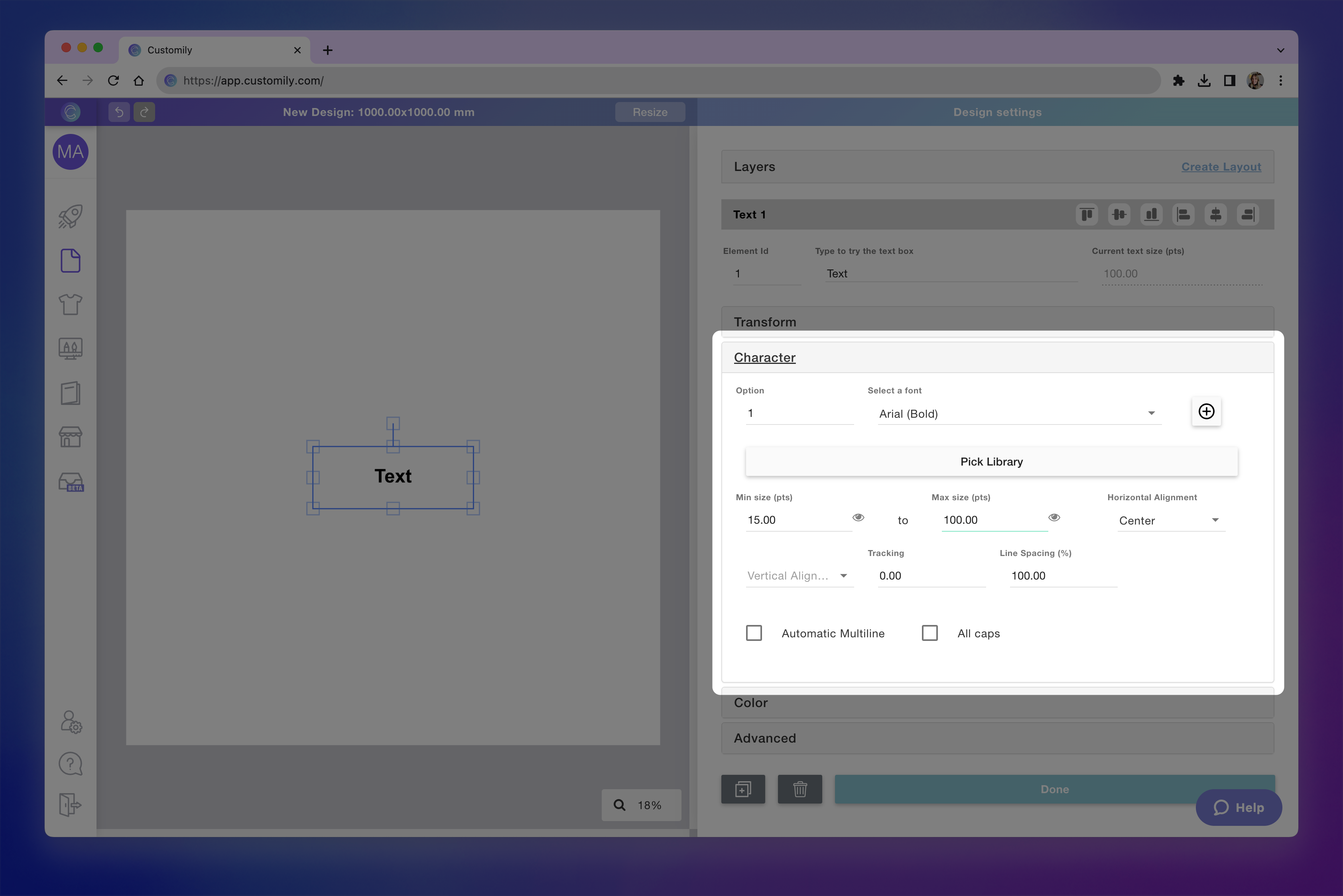Click the trash delete layer icon

click(800, 789)
